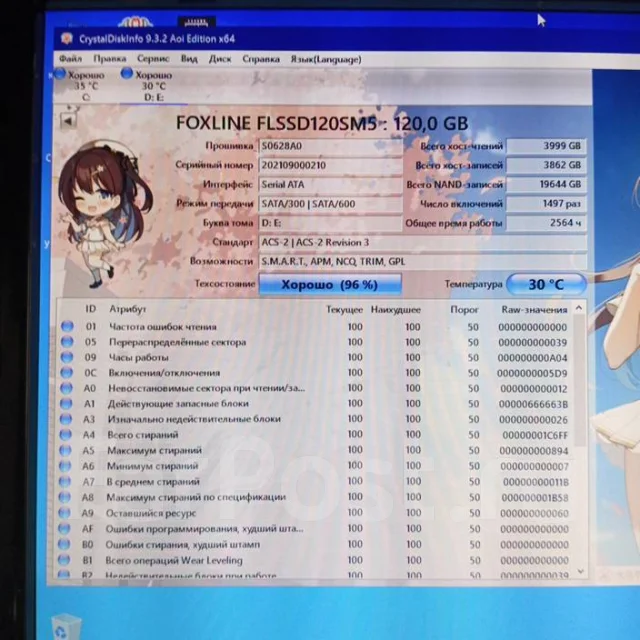Click the scroll up arrow of the attribute list

pyautogui.click(x=579, y=308)
